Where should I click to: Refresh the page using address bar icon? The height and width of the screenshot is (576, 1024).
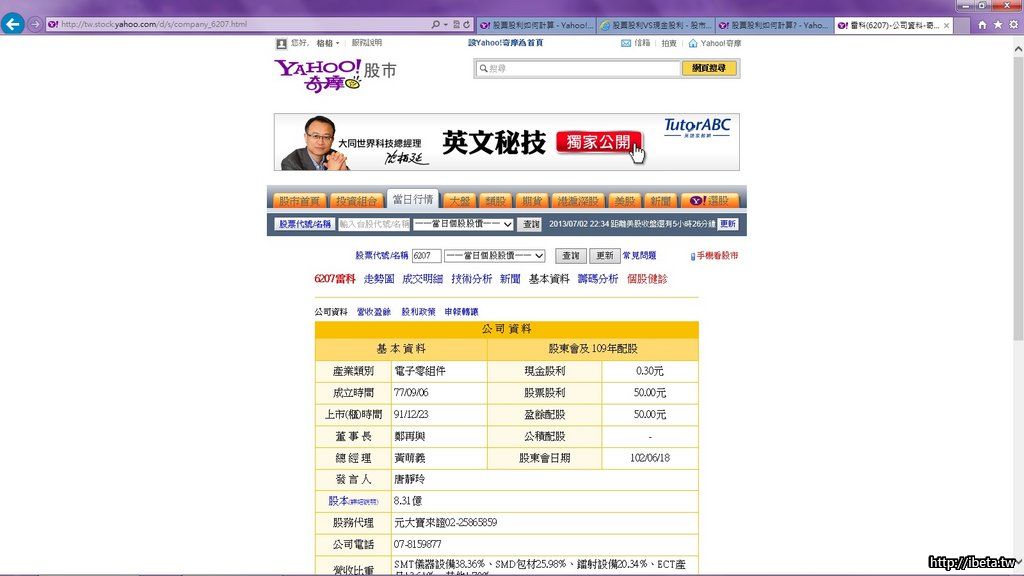[468, 24]
